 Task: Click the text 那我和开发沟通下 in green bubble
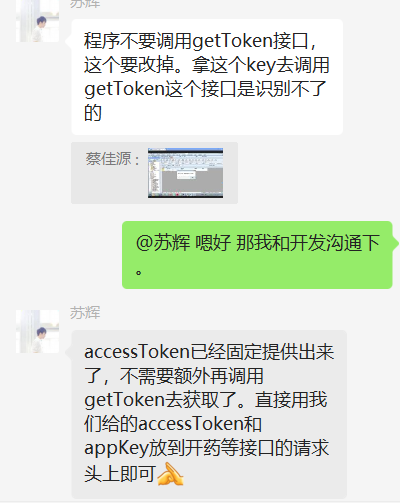click(308, 243)
